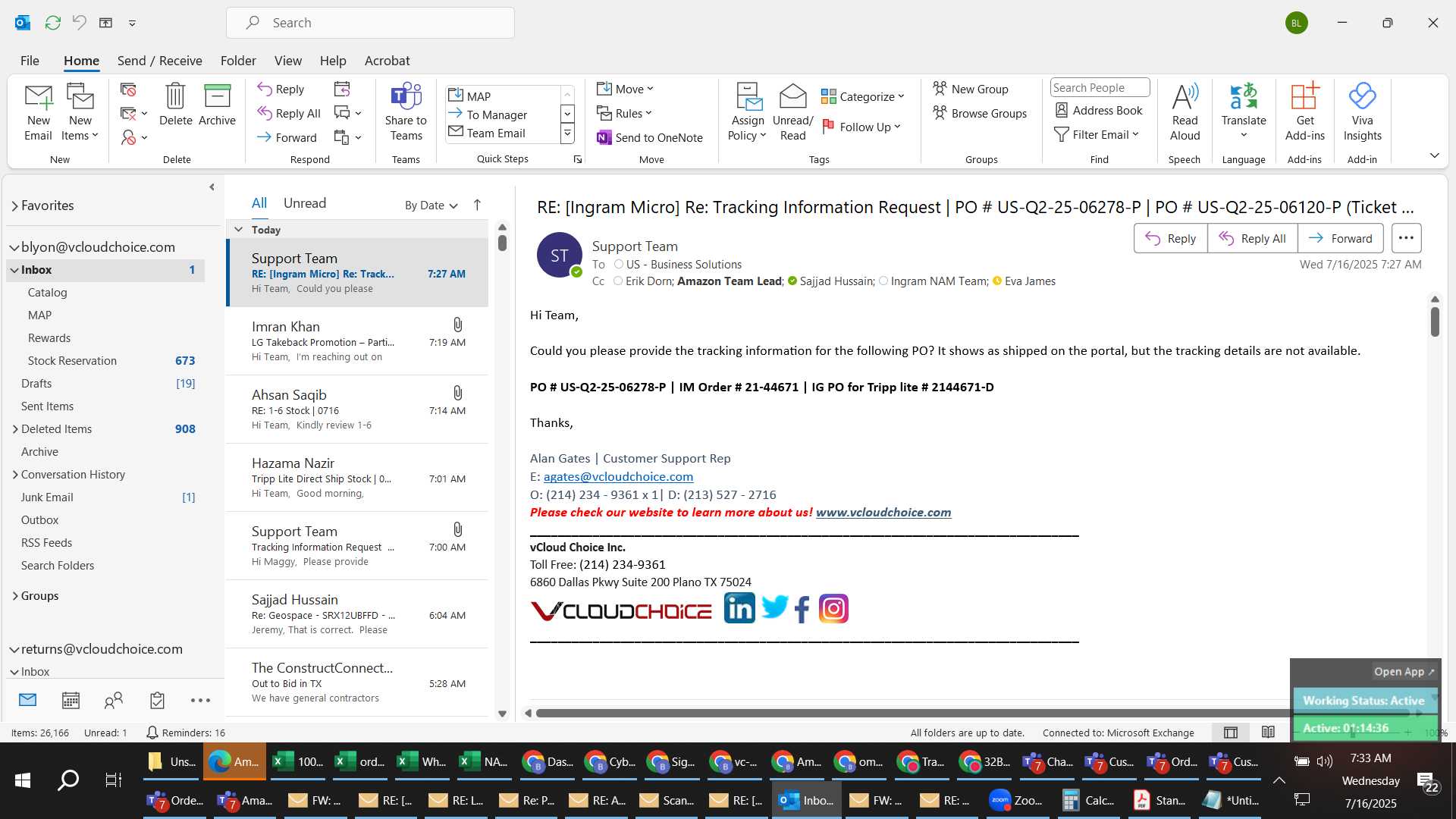This screenshot has width=1456, height=819.
Task: Open Windows Start menu
Action: [x=23, y=780]
